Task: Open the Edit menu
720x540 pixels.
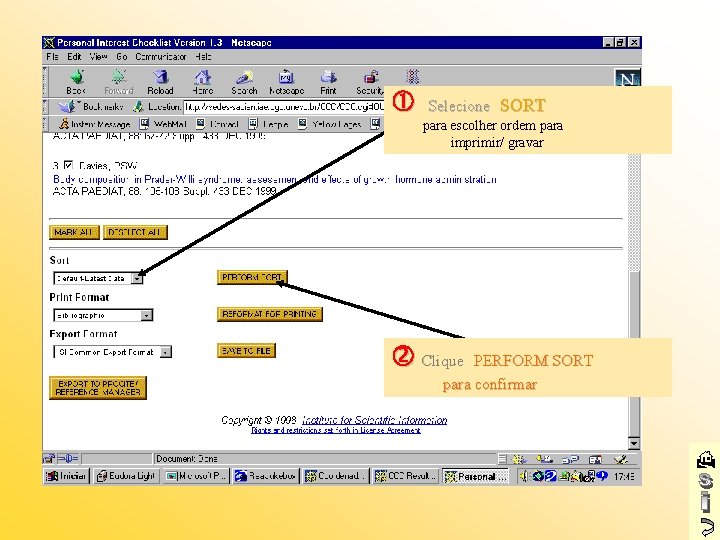Action: [74, 57]
